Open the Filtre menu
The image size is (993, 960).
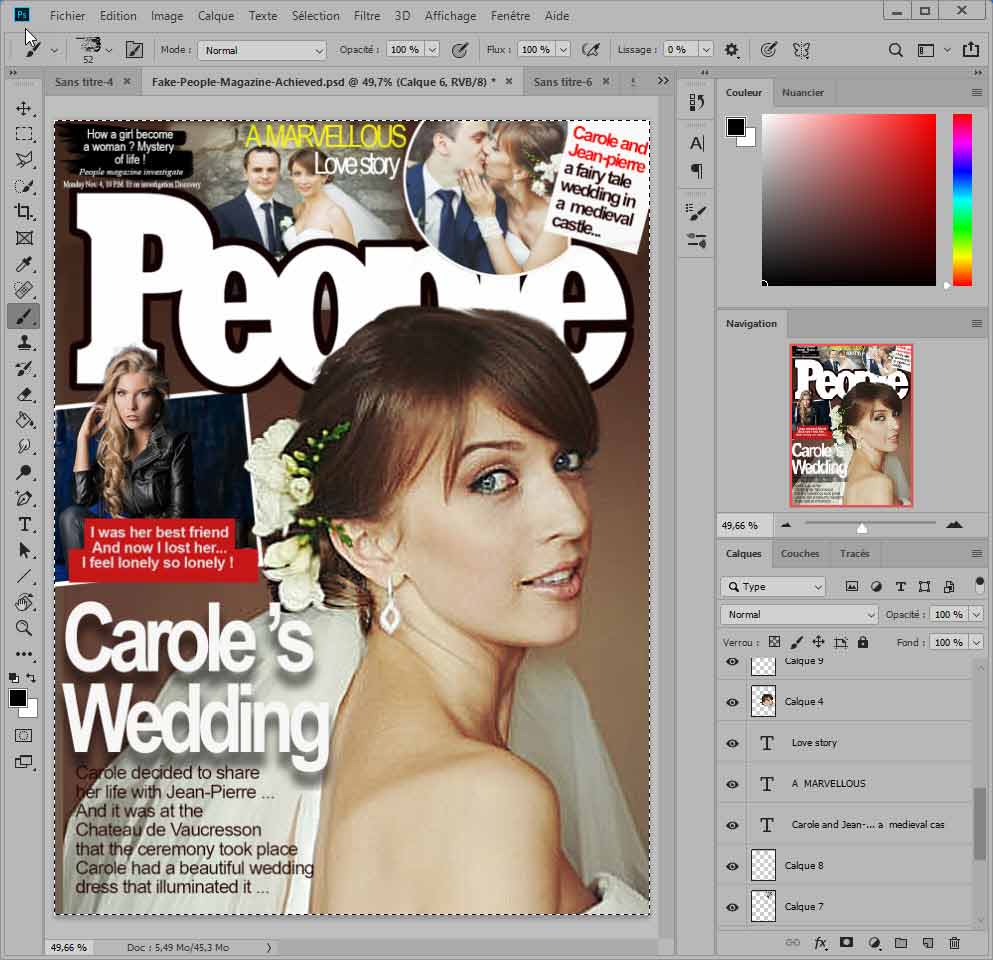[367, 16]
